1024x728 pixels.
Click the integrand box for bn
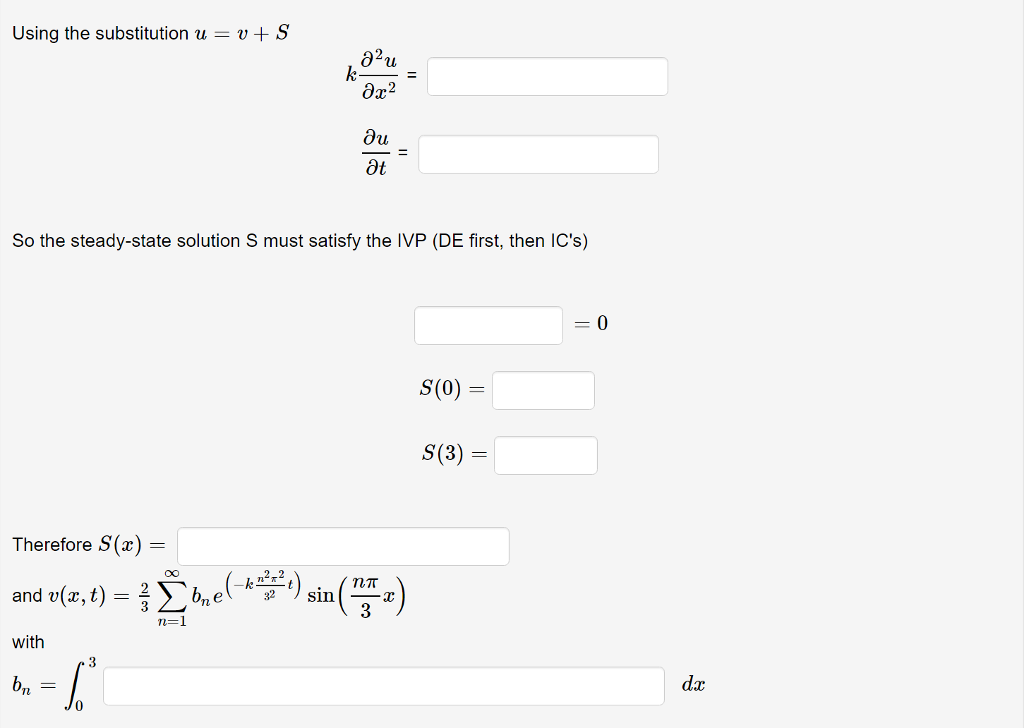tap(383, 686)
